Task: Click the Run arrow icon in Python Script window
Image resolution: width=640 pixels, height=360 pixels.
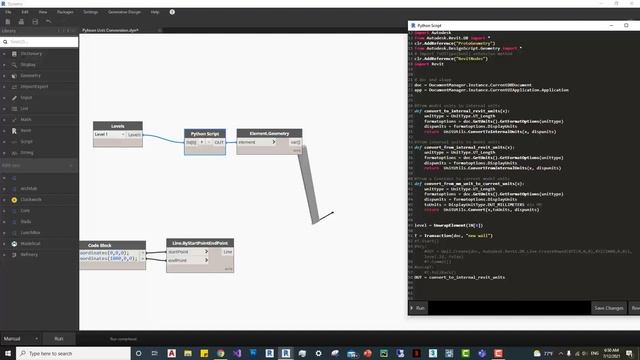Action: [412, 308]
